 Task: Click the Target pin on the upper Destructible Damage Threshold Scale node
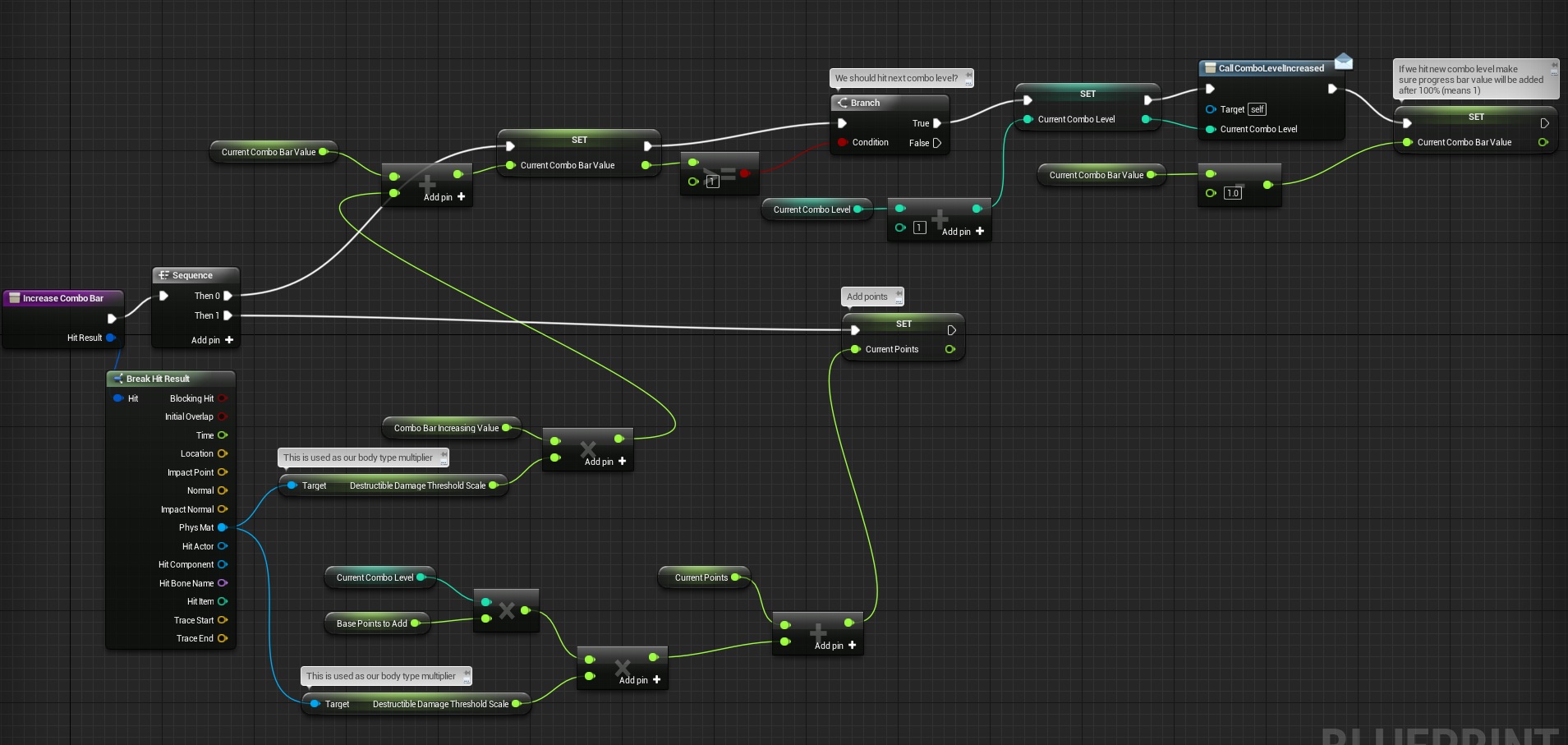click(x=292, y=485)
